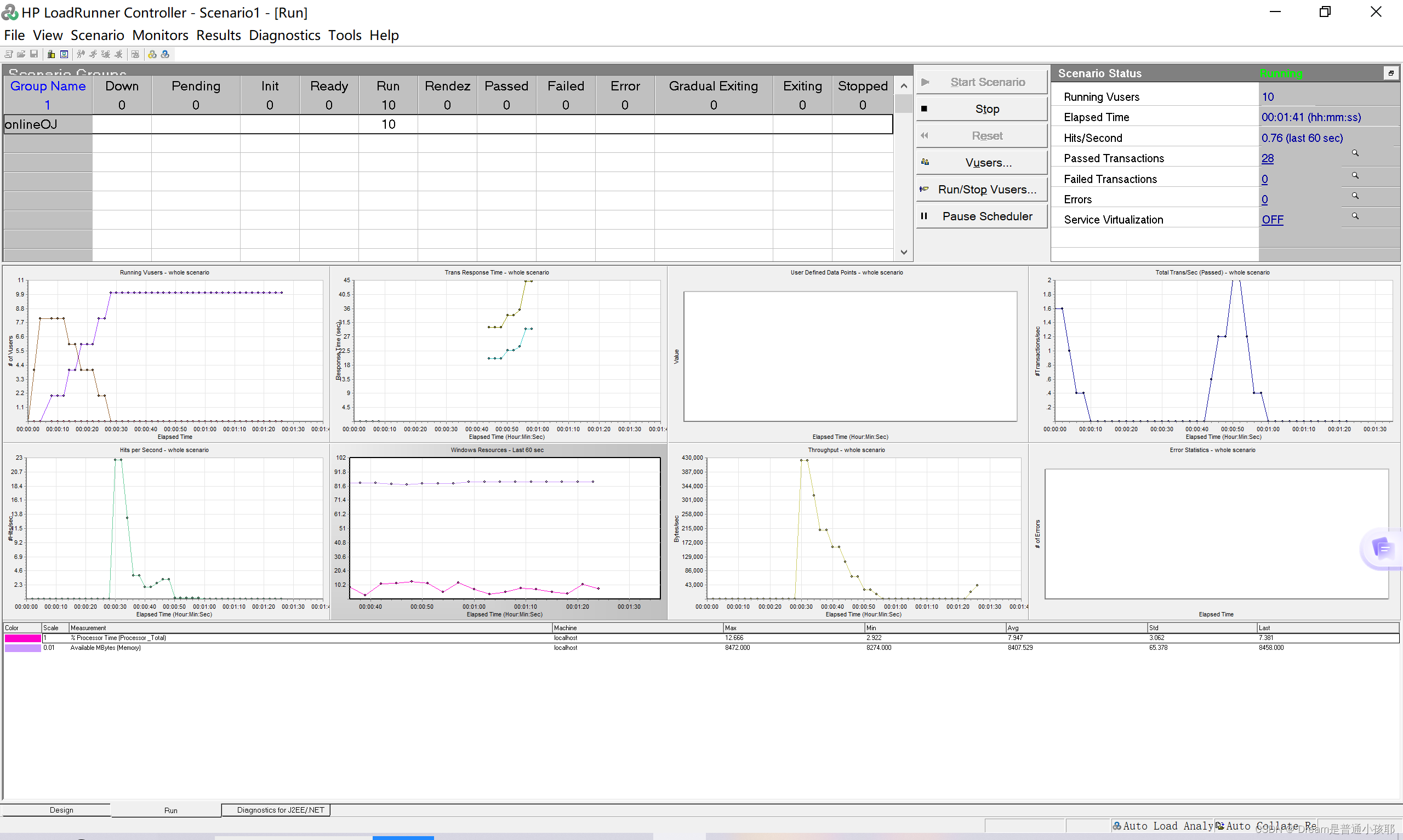Open the Load Generators toolbar icon
This screenshot has width=1403, height=840.
[51, 54]
